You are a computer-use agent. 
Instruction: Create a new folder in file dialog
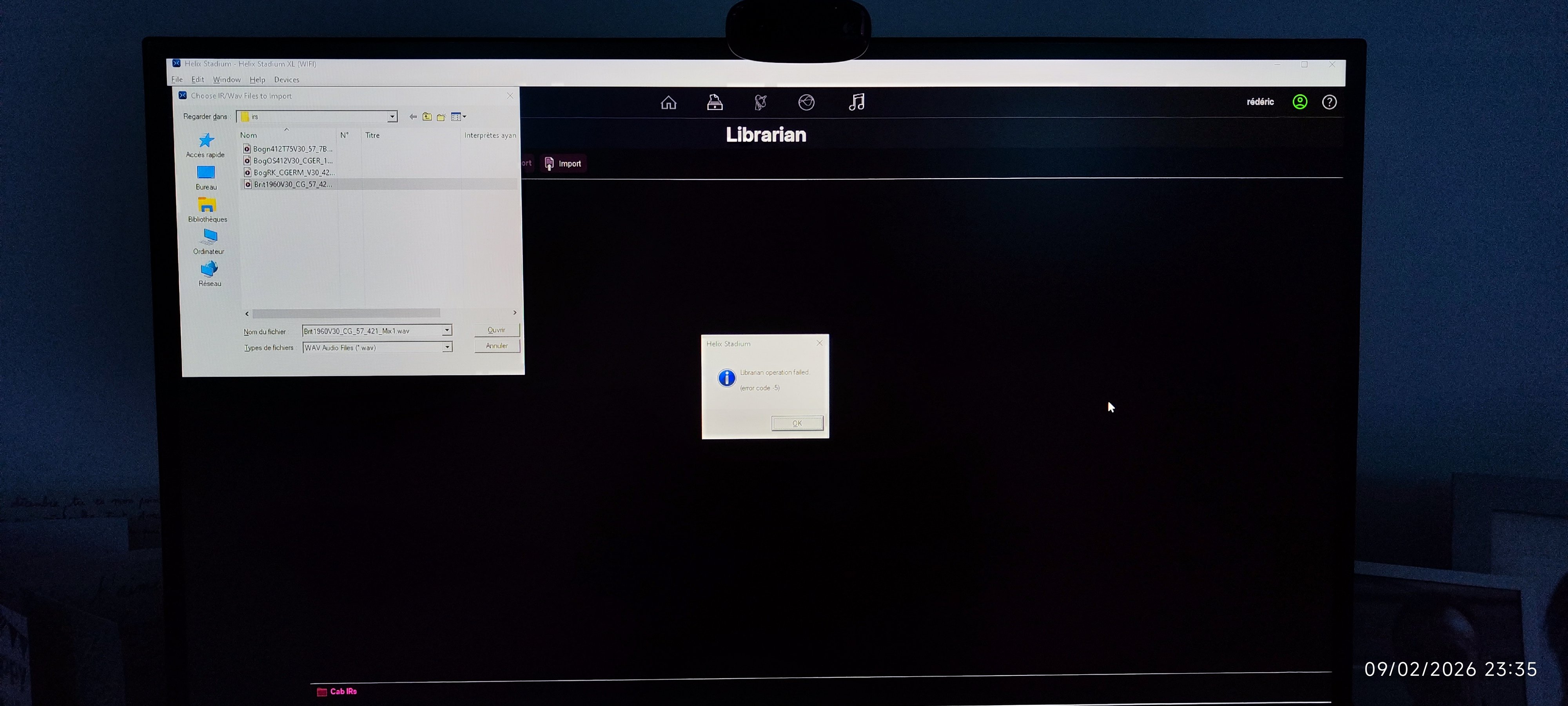(x=441, y=116)
